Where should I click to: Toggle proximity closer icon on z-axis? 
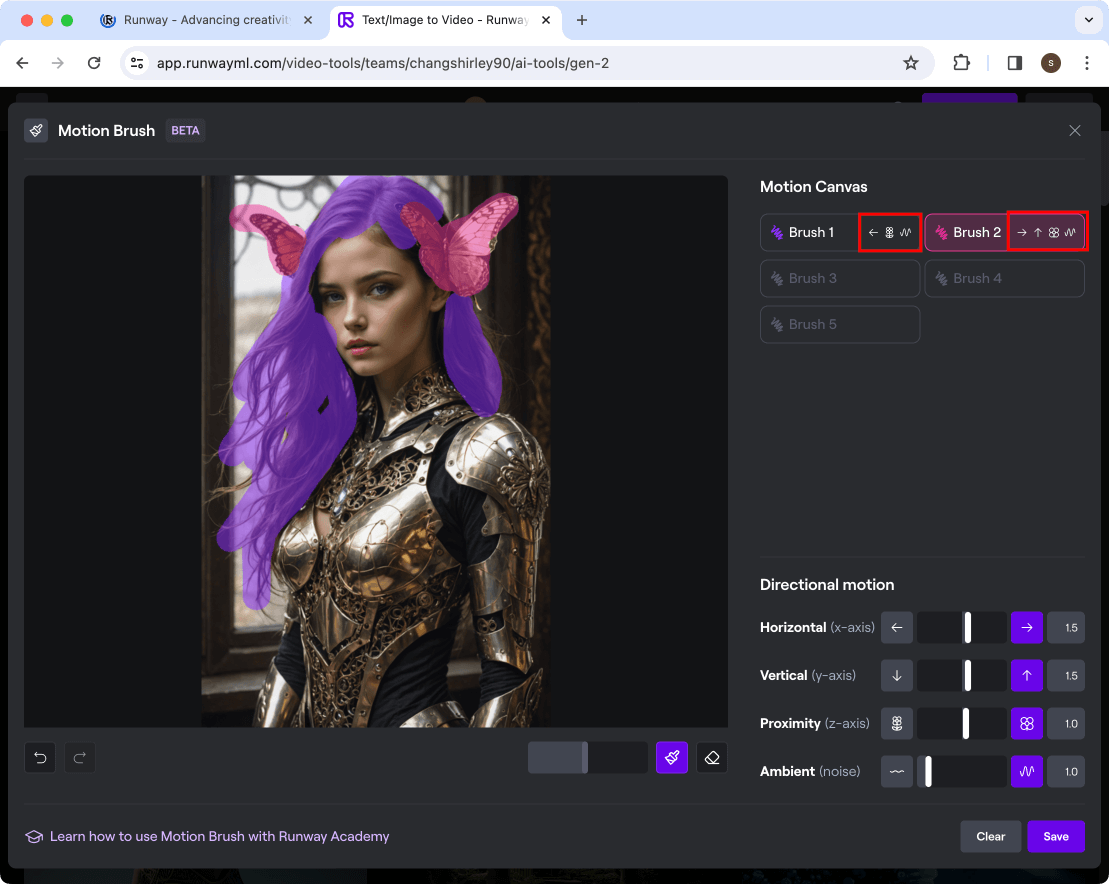coord(1027,724)
